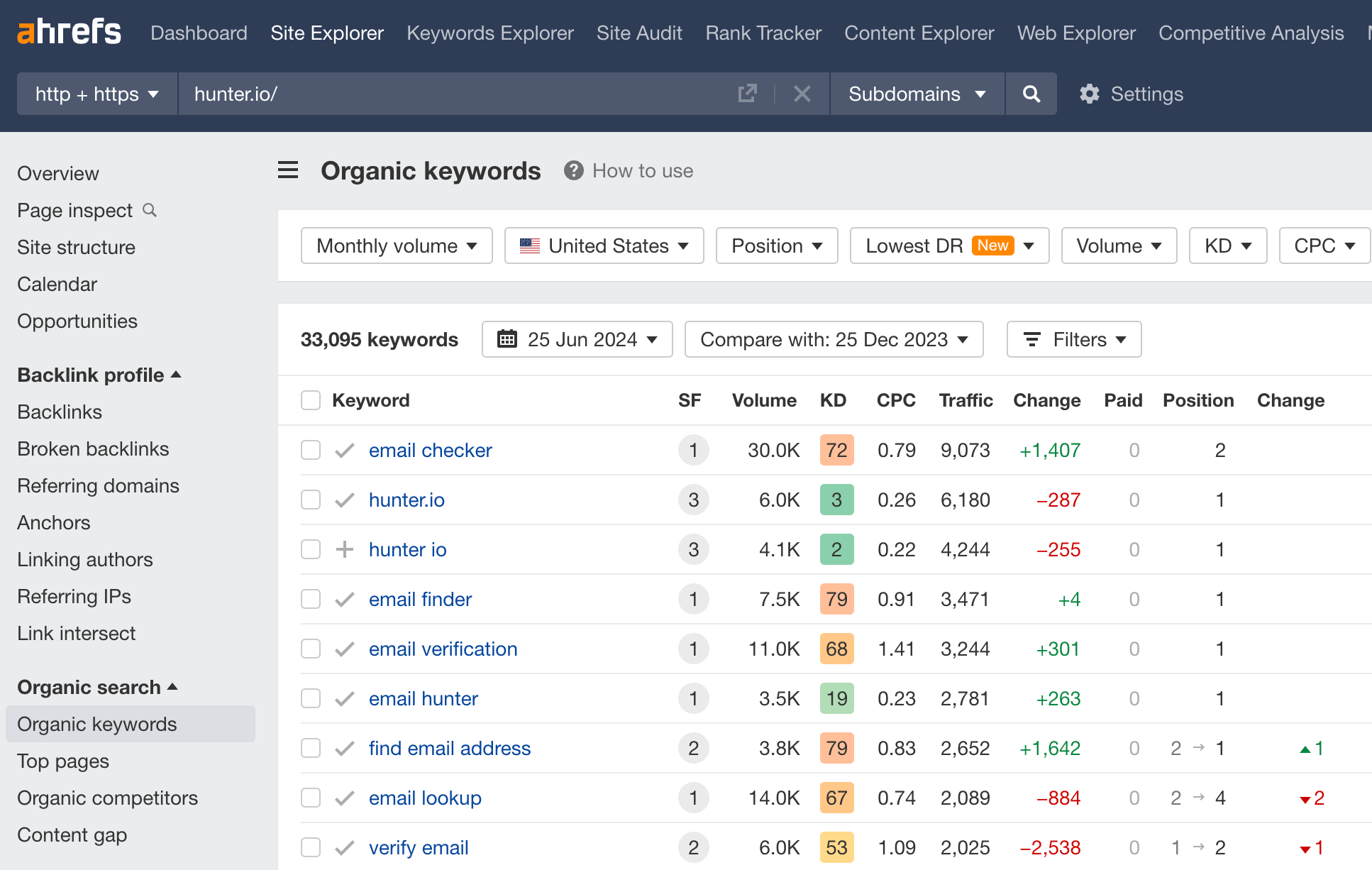Open the Position filter dropdown
Screen dimensions: 1372x870
click(x=777, y=246)
